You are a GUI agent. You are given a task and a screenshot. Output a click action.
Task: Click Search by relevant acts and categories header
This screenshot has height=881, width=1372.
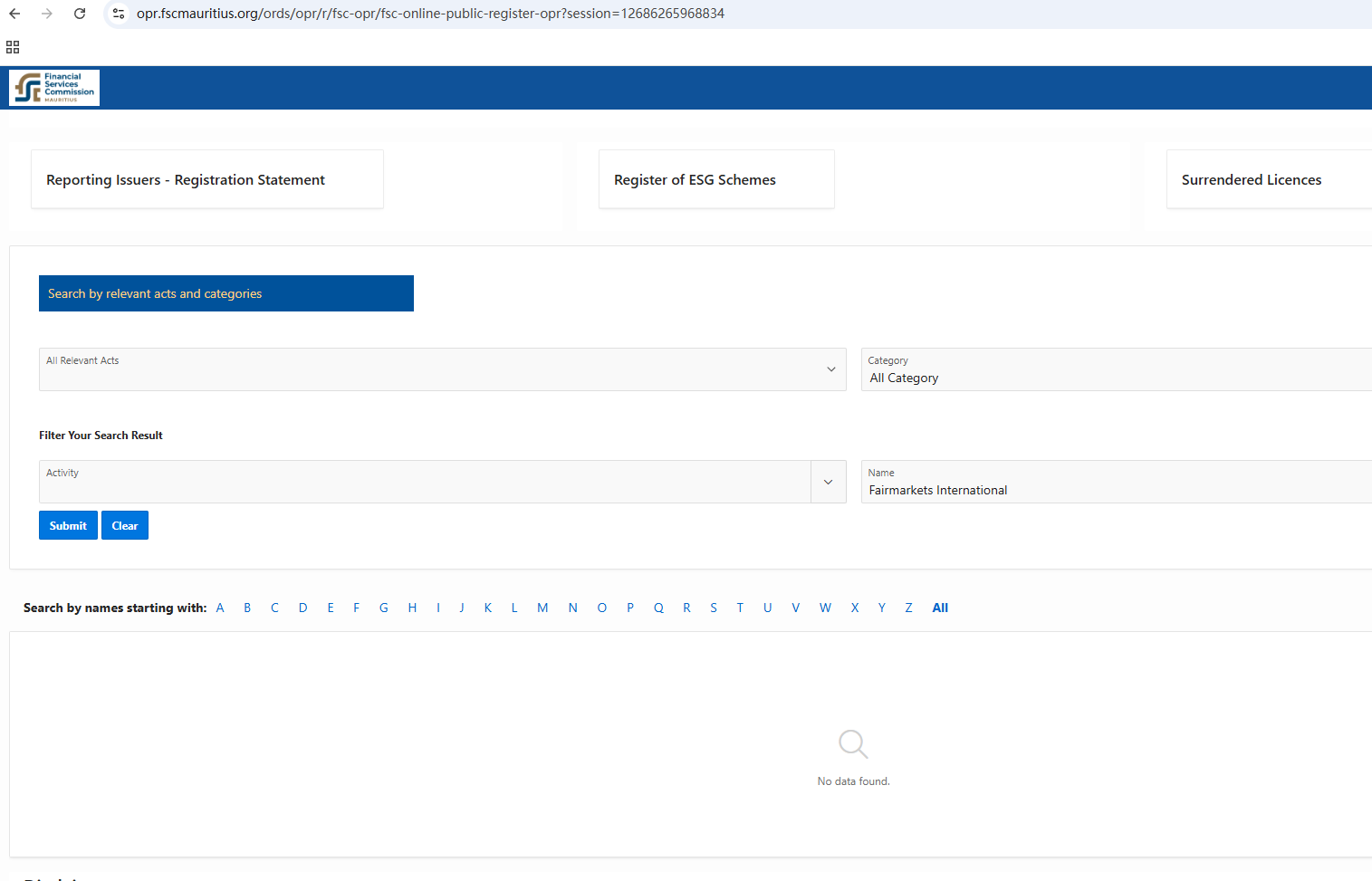coord(226,293)
